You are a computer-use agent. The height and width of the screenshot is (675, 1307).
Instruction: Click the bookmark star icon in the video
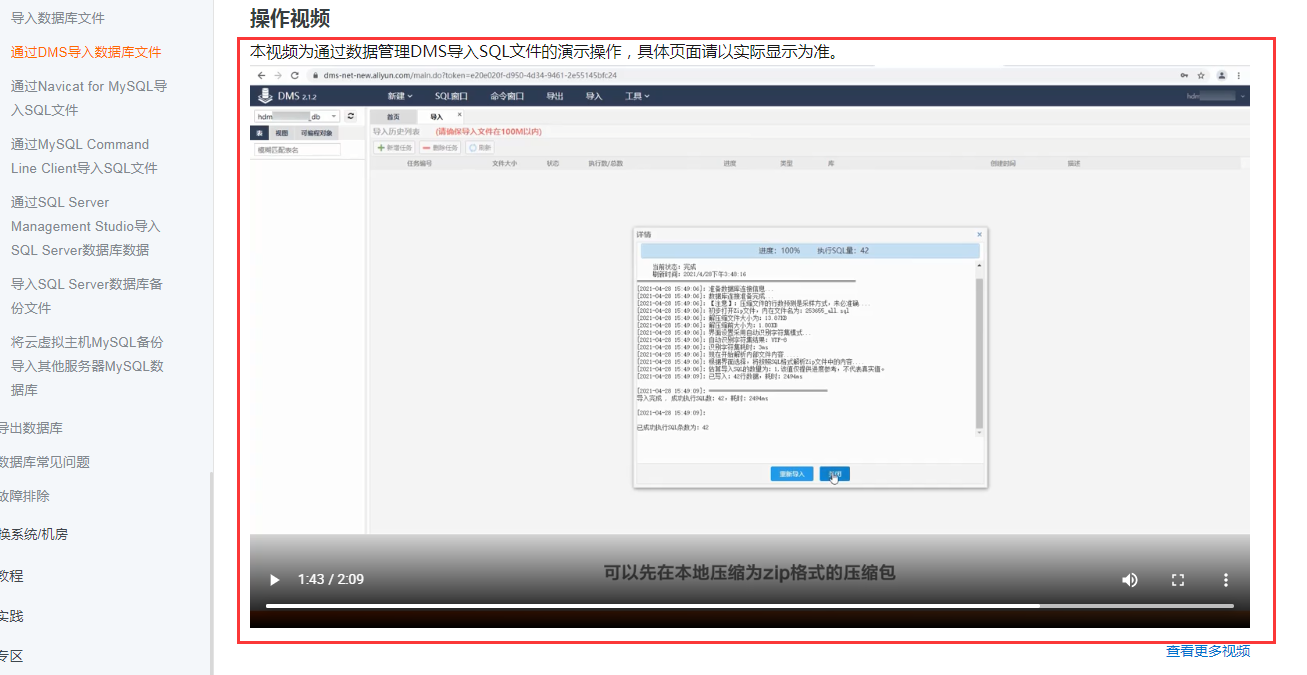(1201, 75)
